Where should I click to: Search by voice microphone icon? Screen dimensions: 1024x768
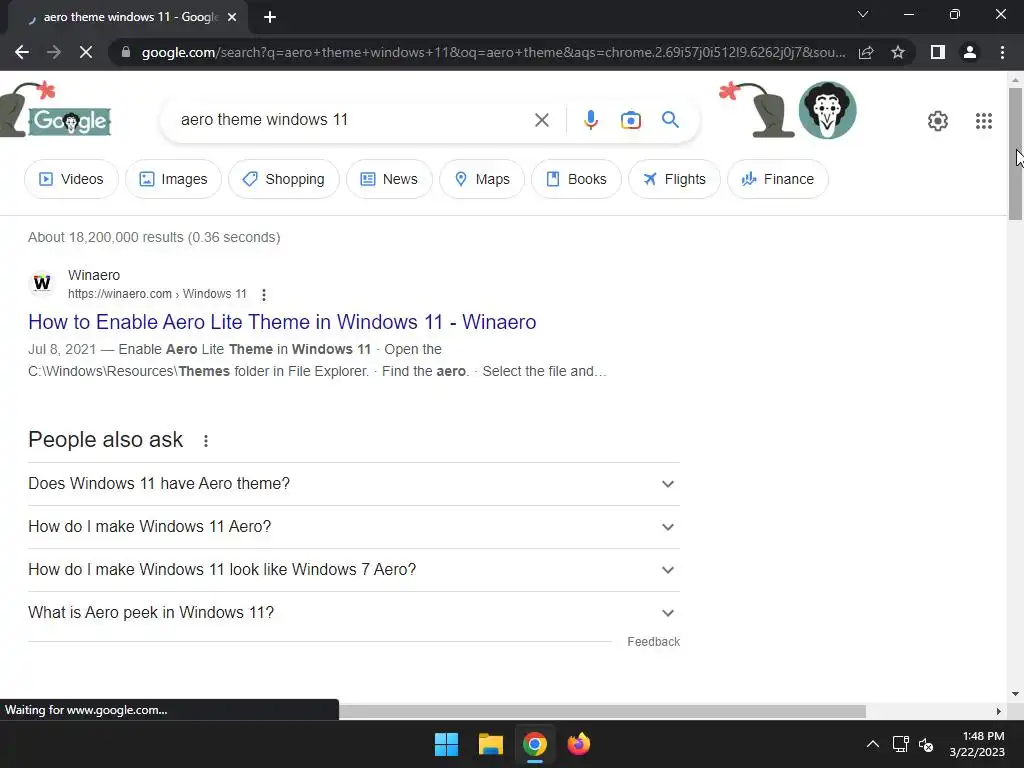point(590,120)
